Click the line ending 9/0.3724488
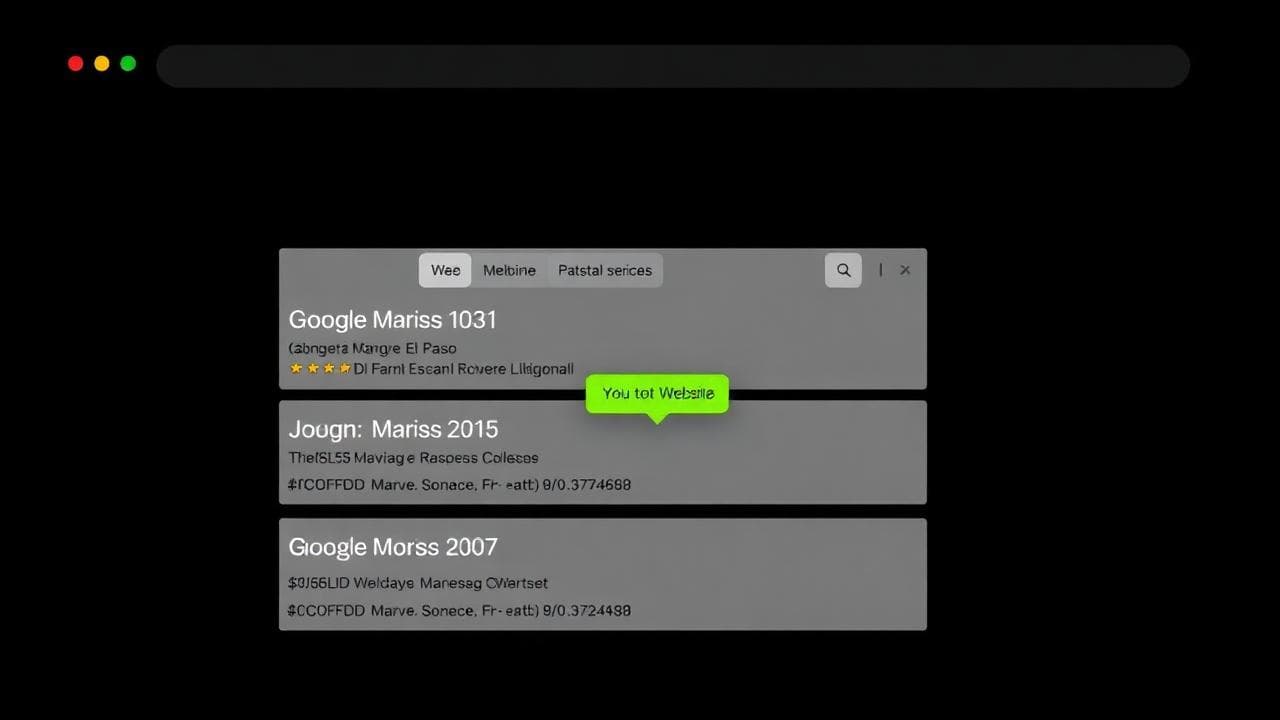Viewport: 1280px width, 720px height. [459, 610]
